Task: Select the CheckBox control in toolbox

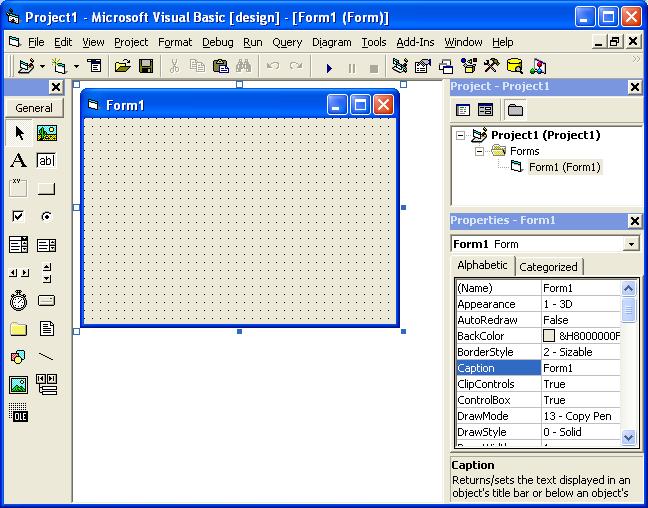Action: click(x=18, y=216)
